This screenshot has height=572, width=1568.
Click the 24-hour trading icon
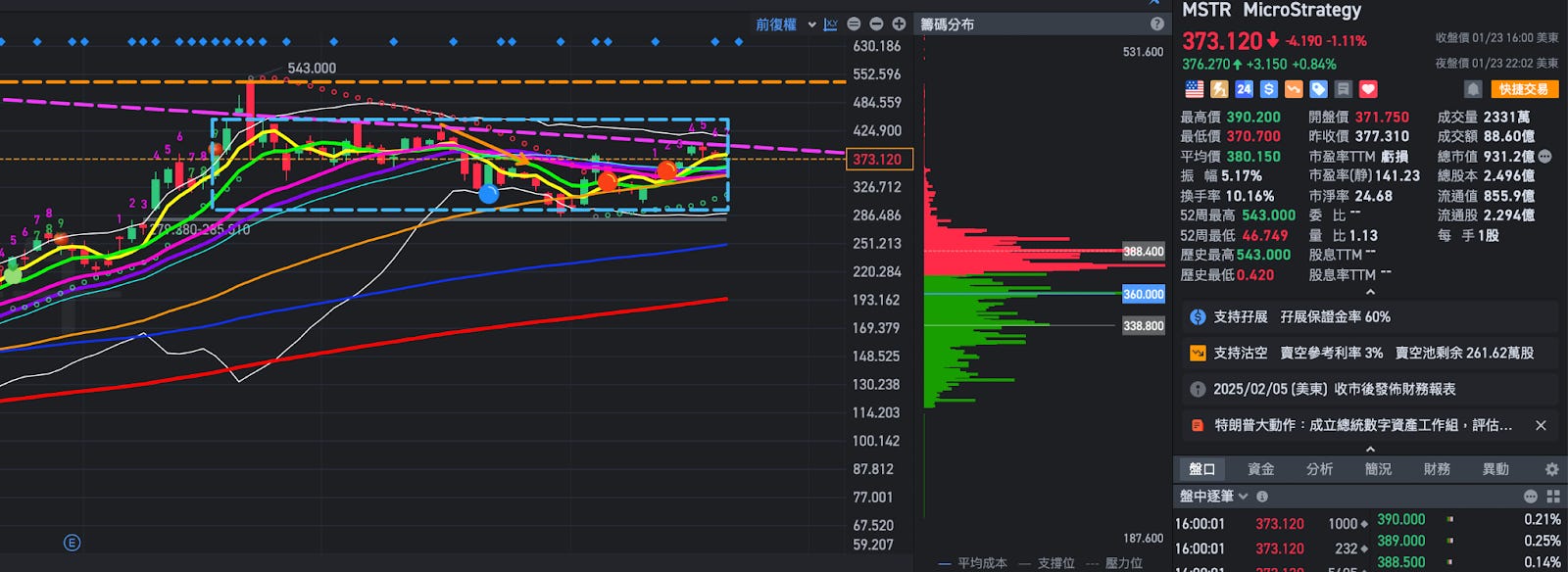[1244, 89]
